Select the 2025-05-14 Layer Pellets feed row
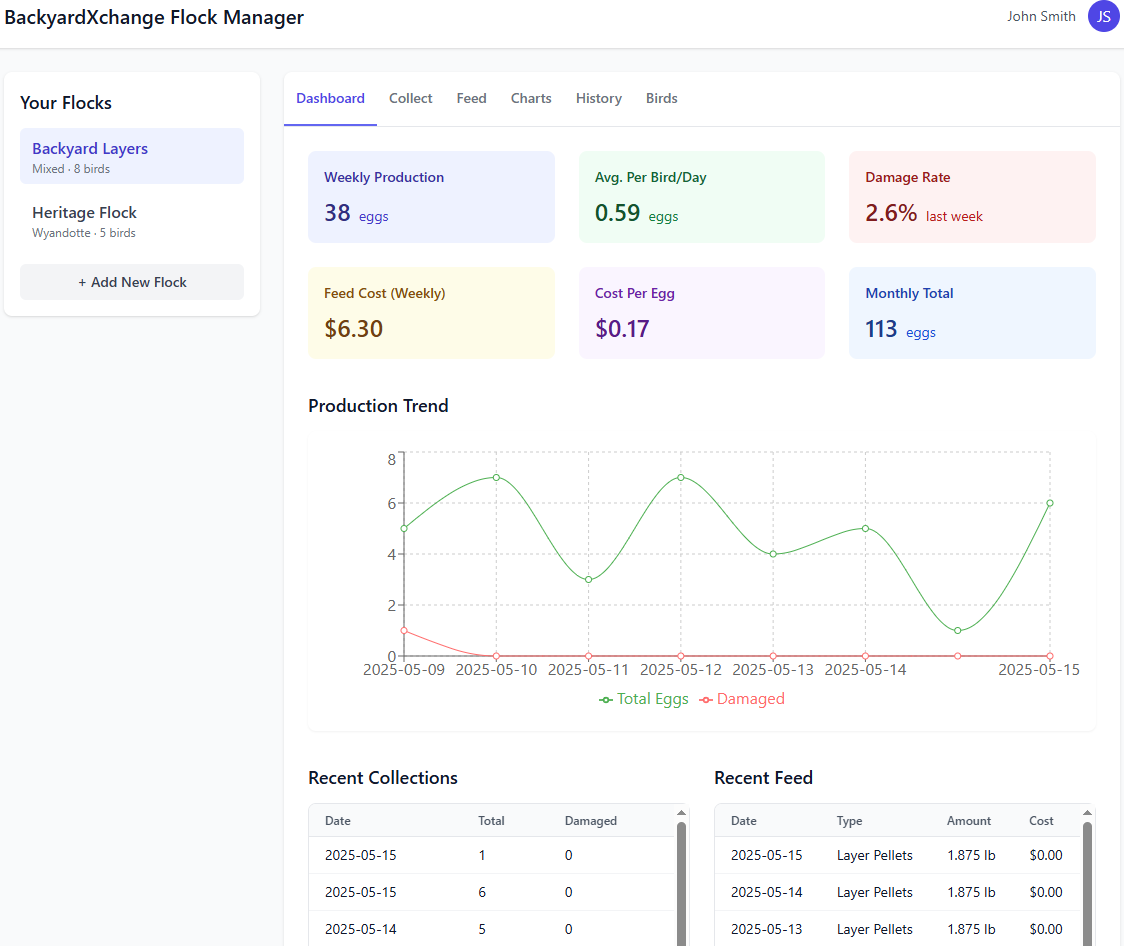The width and height of the screenshot is (1124, 946). [897, 892]
